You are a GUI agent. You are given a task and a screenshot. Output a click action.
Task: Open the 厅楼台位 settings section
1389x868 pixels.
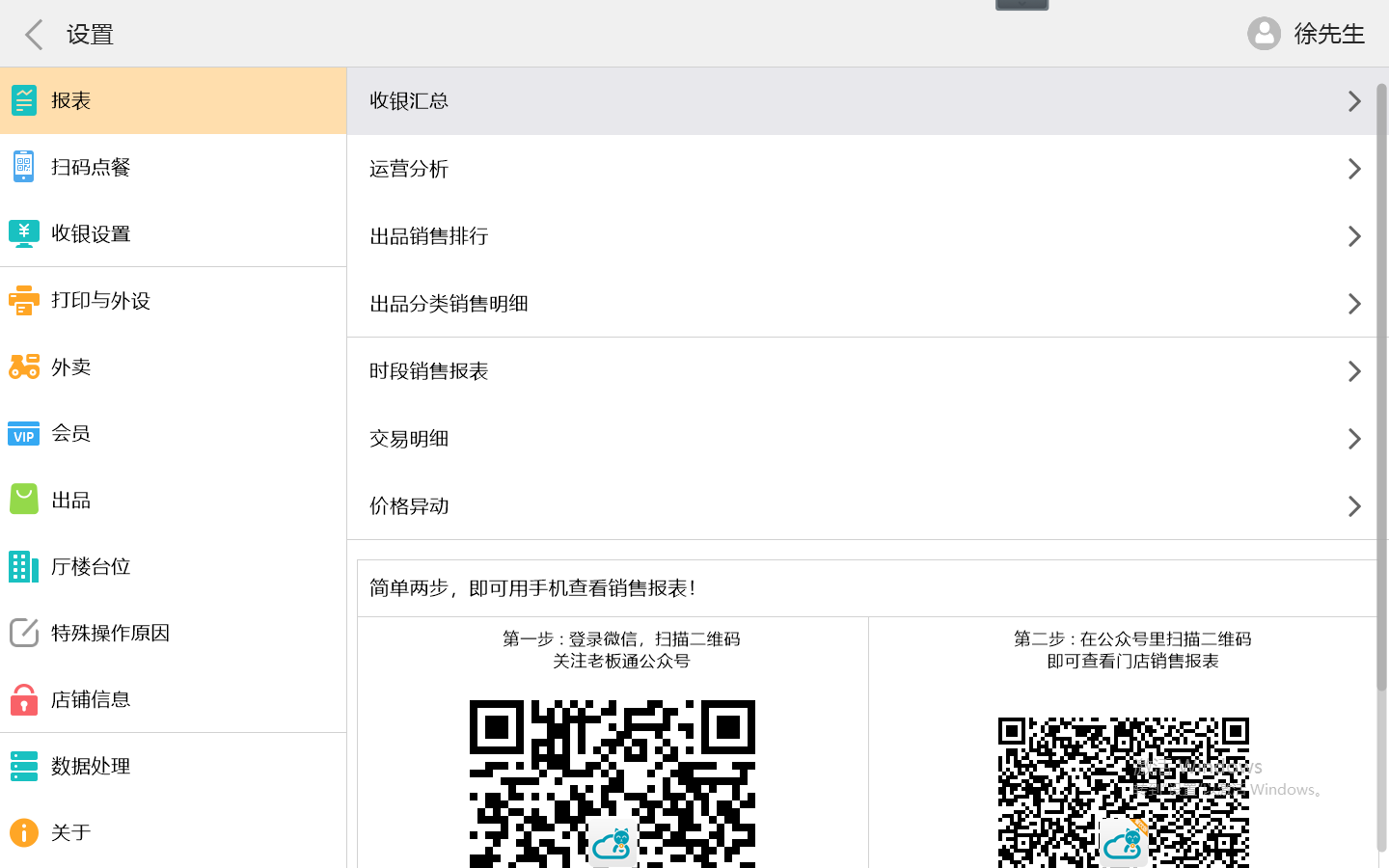coord(174,566)
